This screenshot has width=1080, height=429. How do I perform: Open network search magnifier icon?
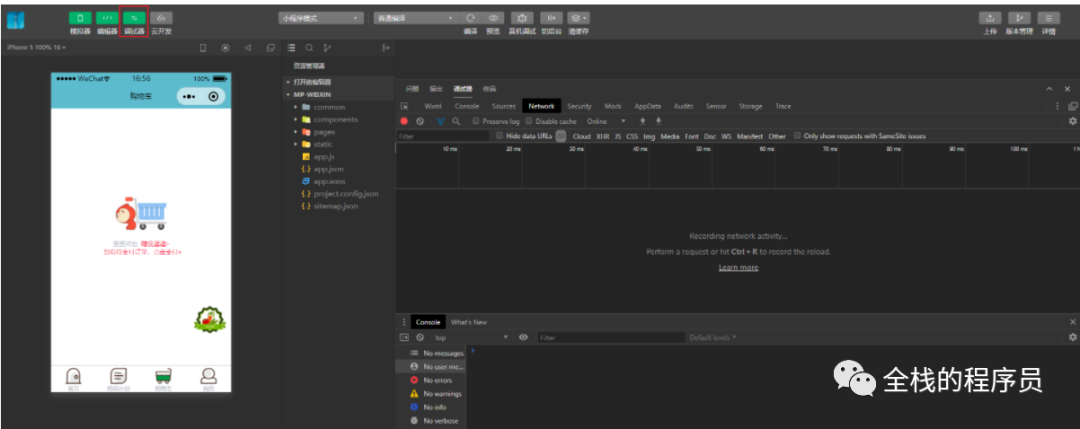coord(456,121)
